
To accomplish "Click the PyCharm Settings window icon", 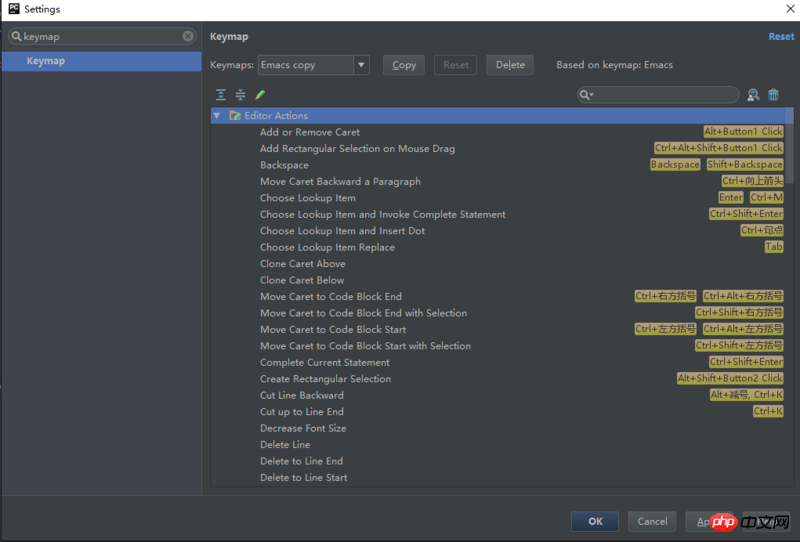I will coord(14,9).
